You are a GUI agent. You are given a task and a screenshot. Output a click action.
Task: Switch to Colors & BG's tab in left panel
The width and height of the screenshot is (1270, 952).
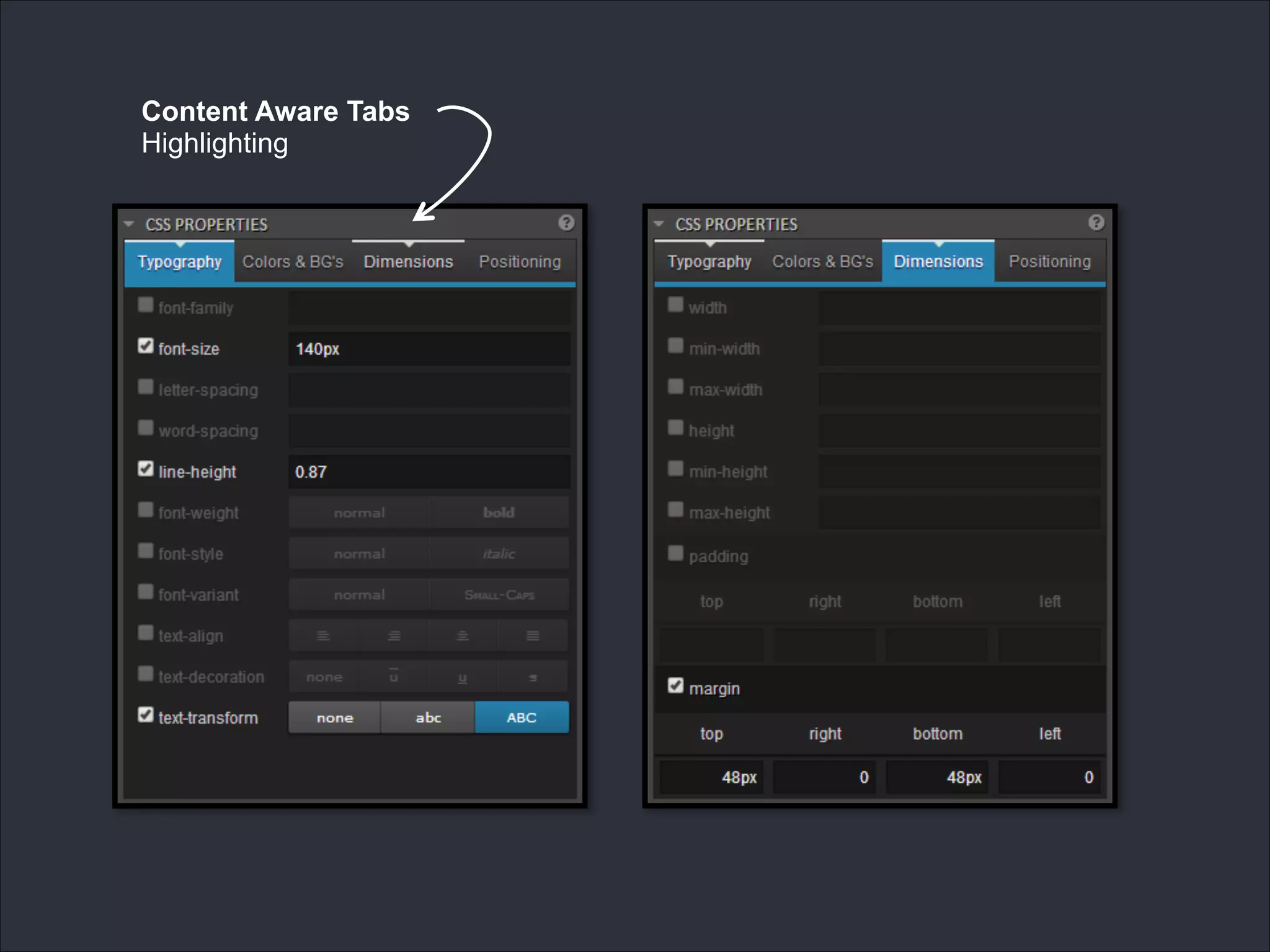(293, 262)
